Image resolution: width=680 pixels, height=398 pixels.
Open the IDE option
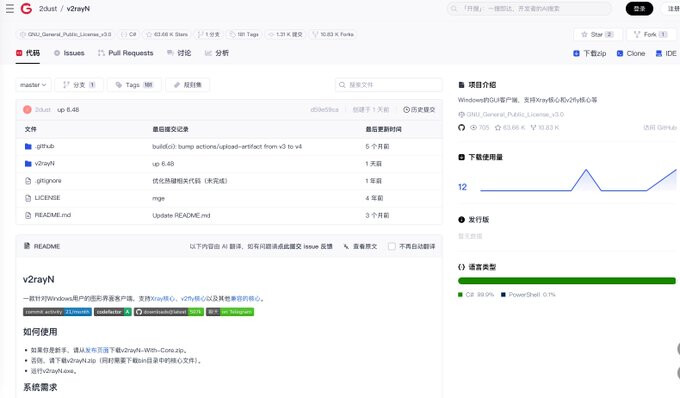click(666, 53)
